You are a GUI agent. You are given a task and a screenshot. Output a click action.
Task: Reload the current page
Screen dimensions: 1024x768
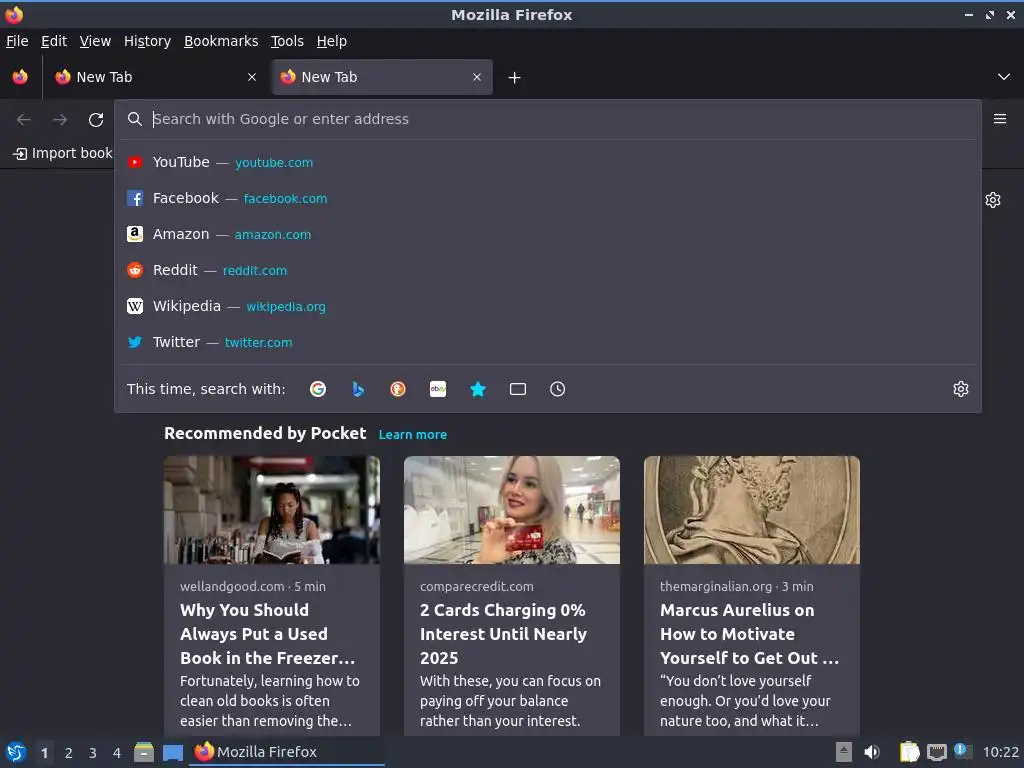tap(96, 120)
